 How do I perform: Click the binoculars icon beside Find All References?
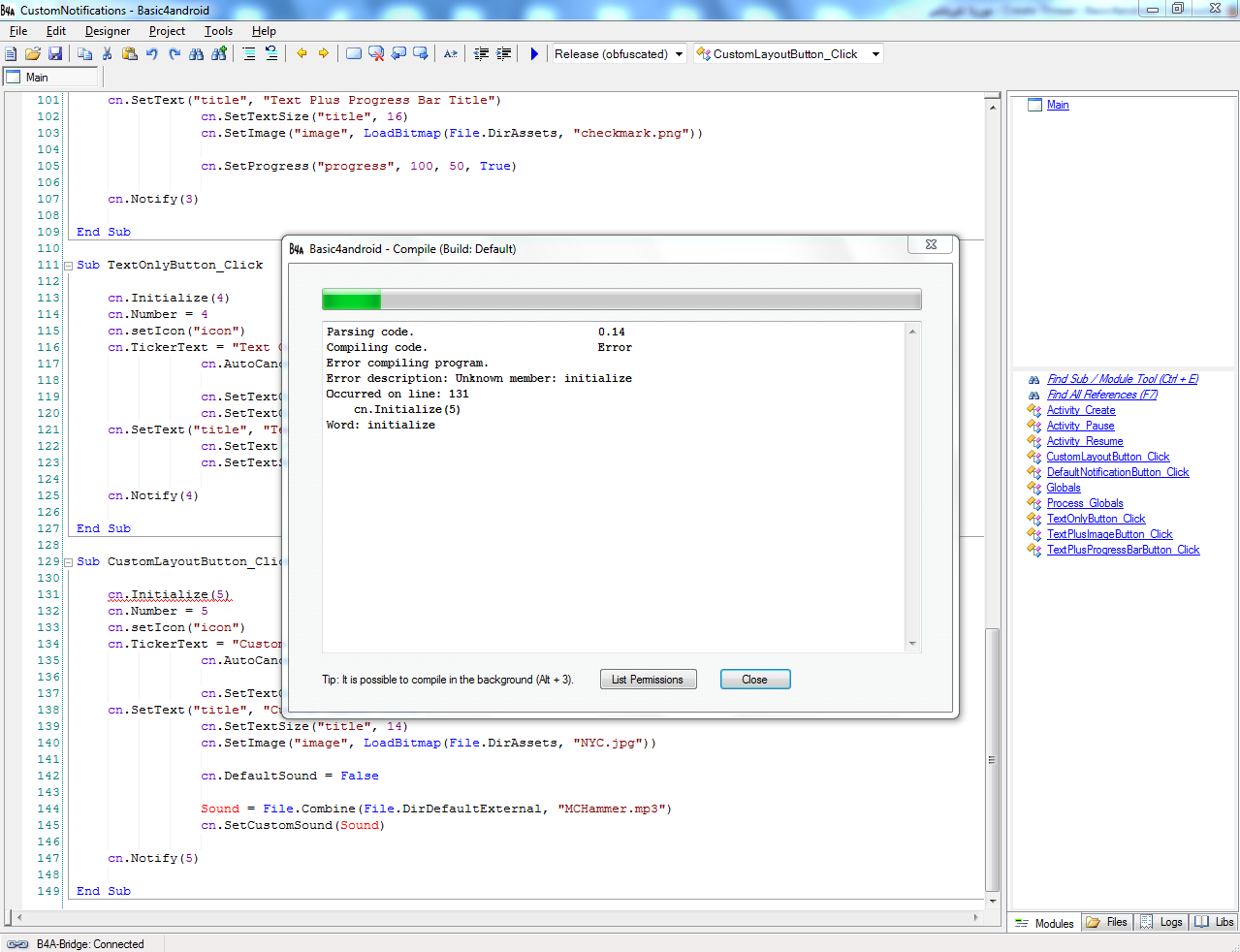pyautogui.click(x=1034, y=395)
